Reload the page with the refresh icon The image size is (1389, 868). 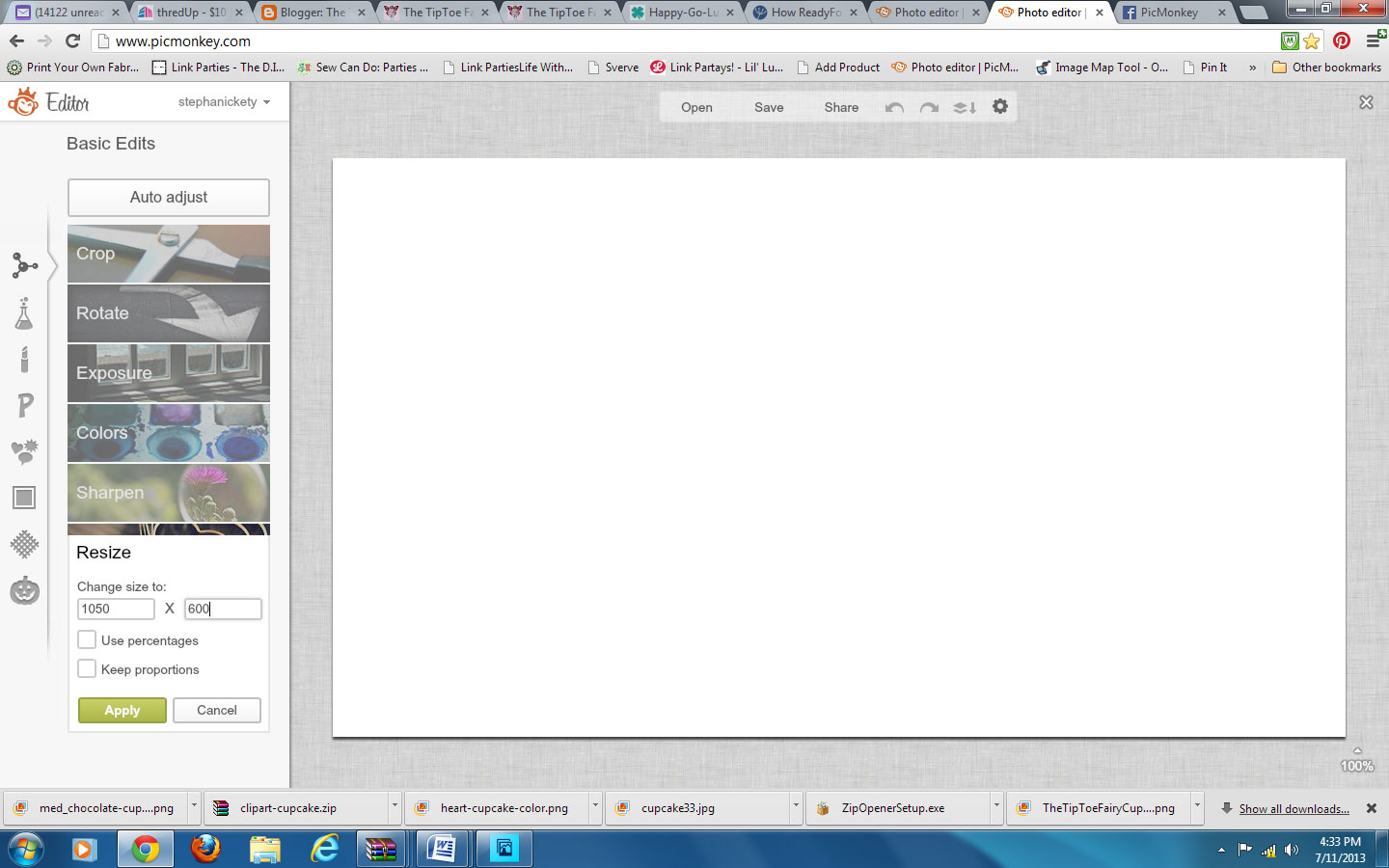point(72,41)
